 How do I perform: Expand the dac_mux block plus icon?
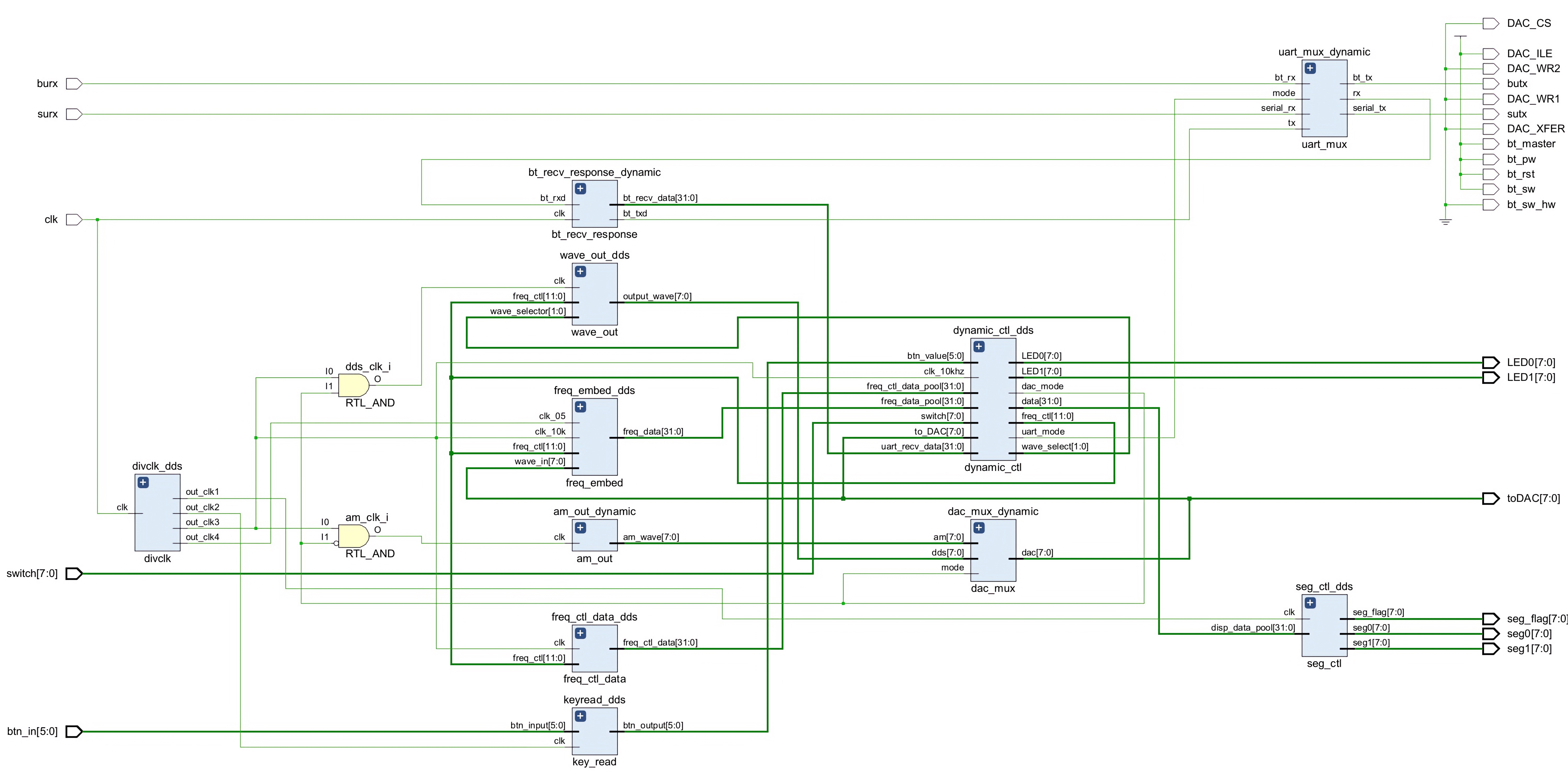coord(979,528)
